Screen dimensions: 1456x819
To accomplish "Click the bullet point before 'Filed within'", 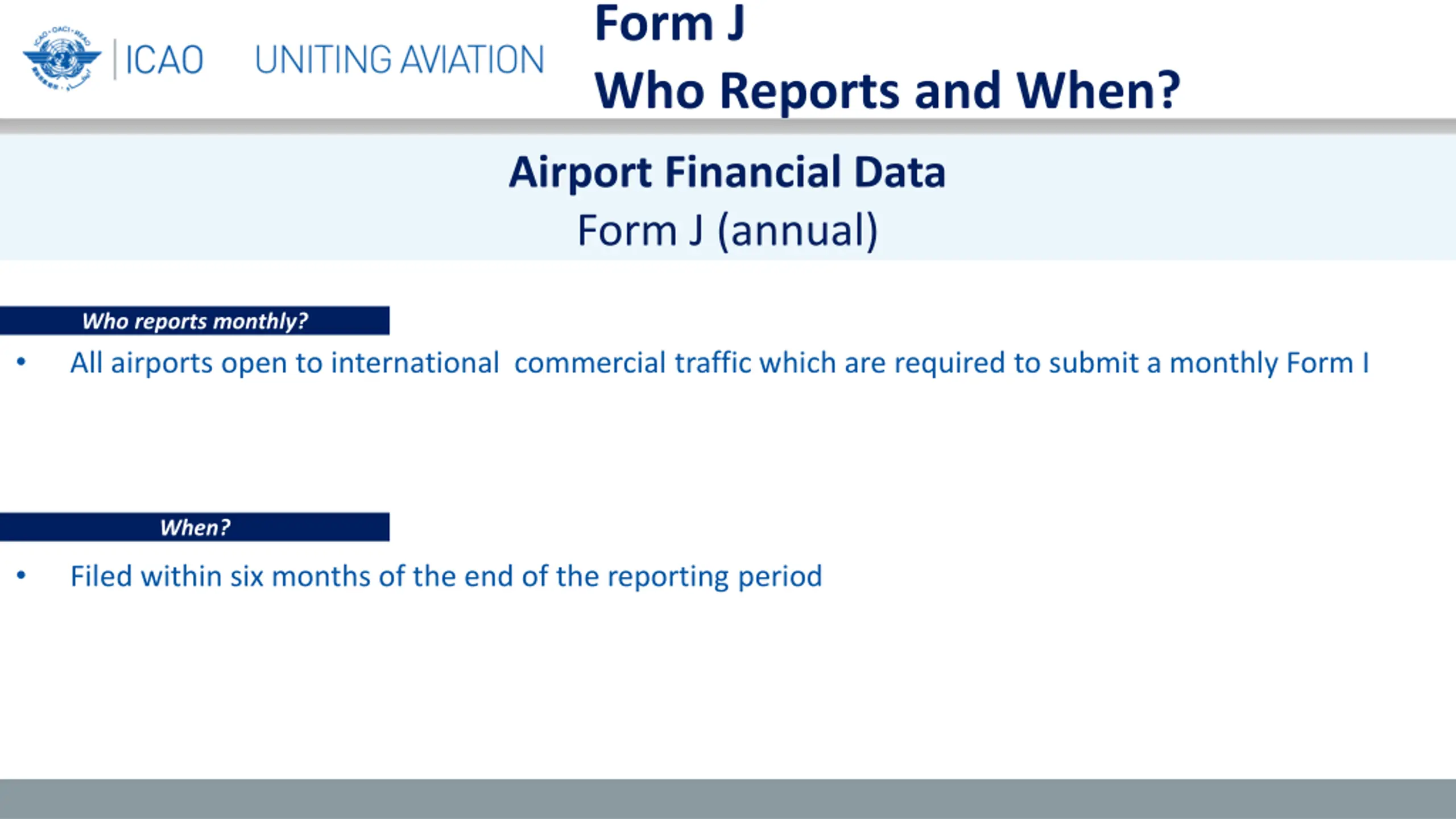I will tap(22, 576).
